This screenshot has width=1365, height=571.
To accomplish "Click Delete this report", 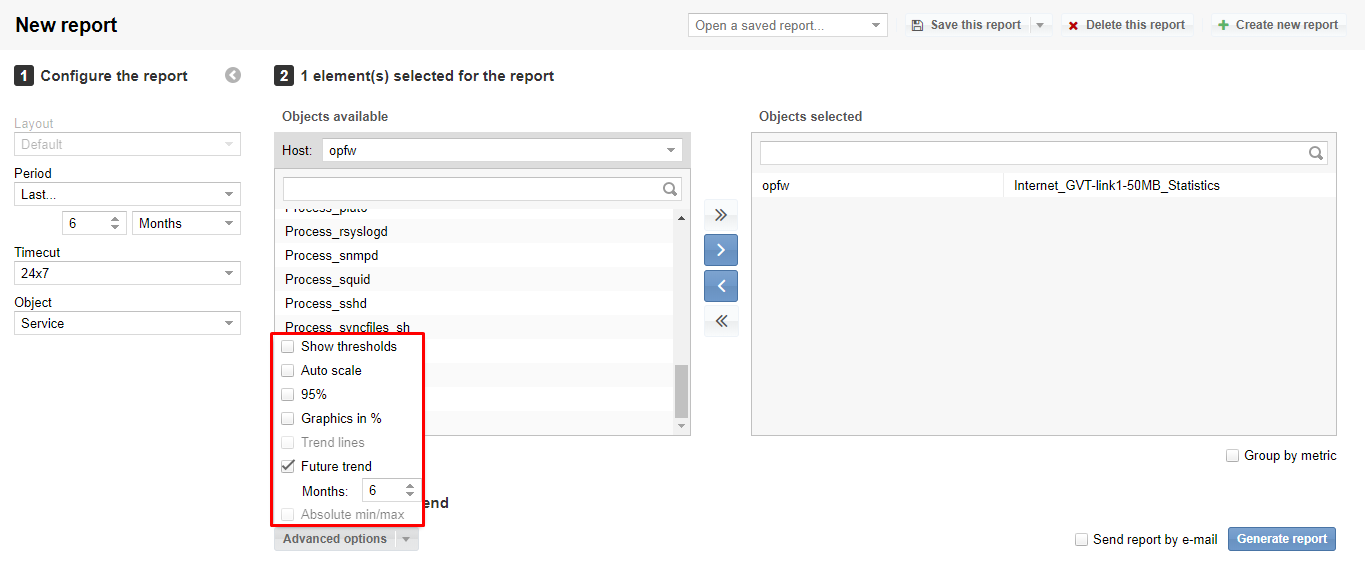I will 1126,25.
